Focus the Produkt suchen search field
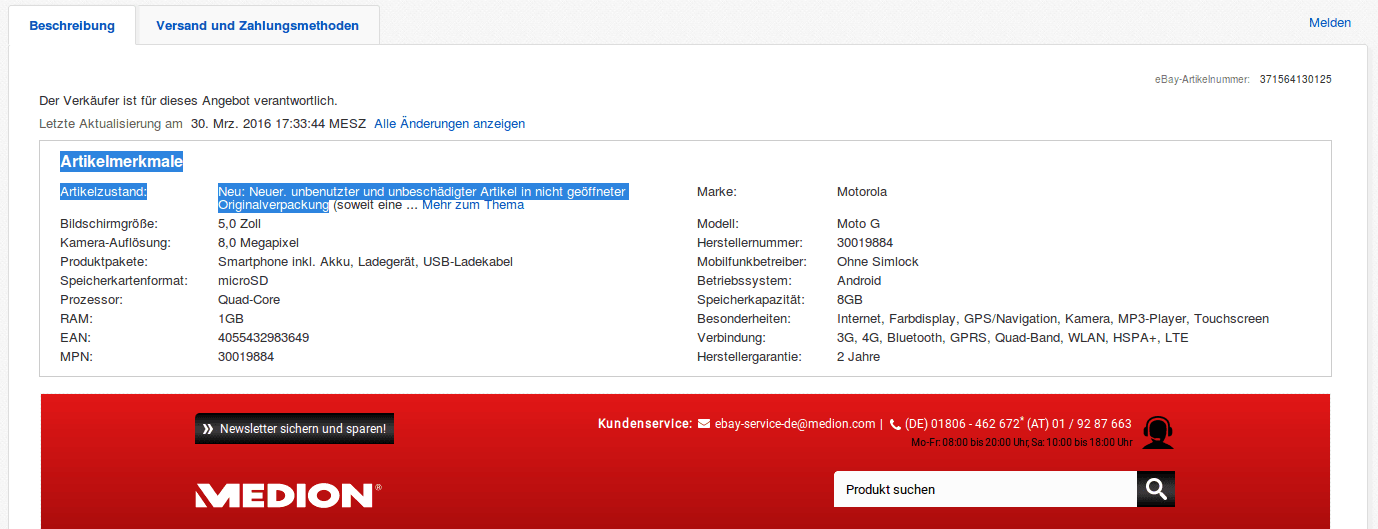 pos(985,489)
